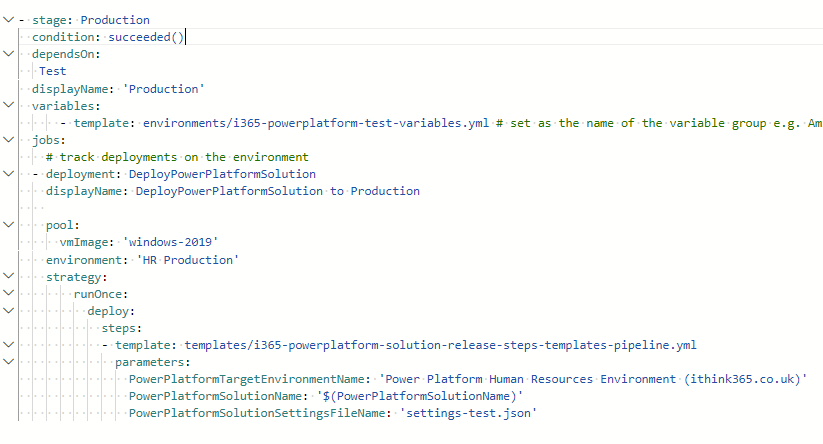The width and height of the screenshot is (823, 444).
Task: Collapse the pool section
Action: click(x=8, y=226)
